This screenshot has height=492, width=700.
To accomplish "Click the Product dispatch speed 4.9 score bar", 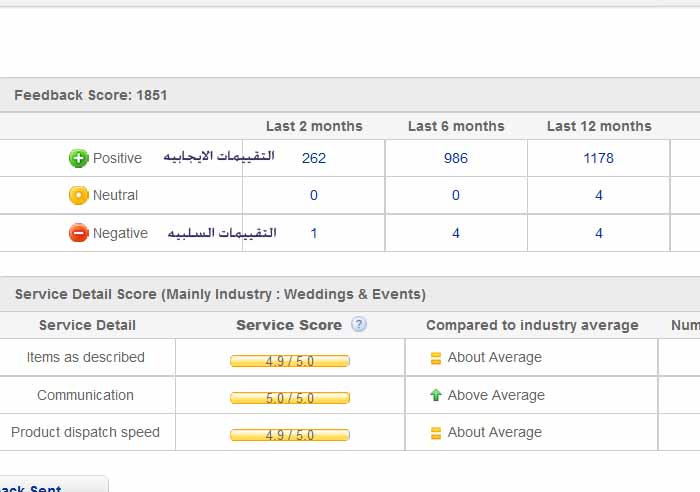I will pyautogui.click(x=290, y=435).
